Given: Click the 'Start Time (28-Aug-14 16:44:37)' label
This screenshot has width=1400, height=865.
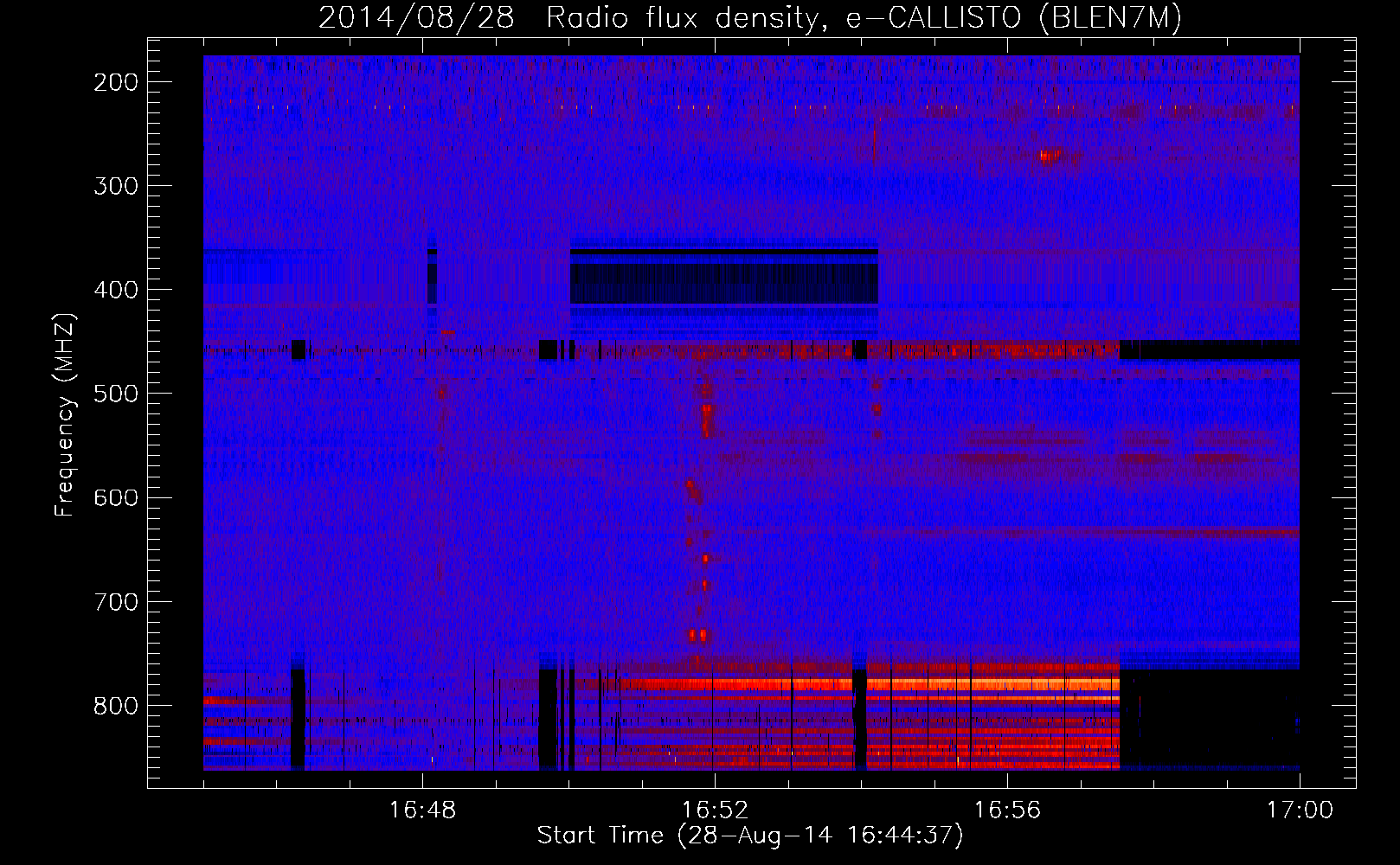Looking at the screenshot, I should (750, 836).
